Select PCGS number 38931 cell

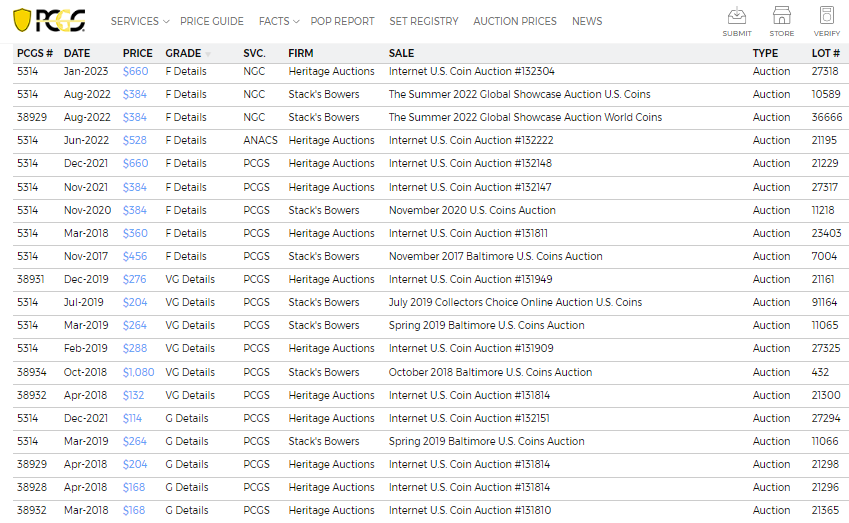coord(30,279)
